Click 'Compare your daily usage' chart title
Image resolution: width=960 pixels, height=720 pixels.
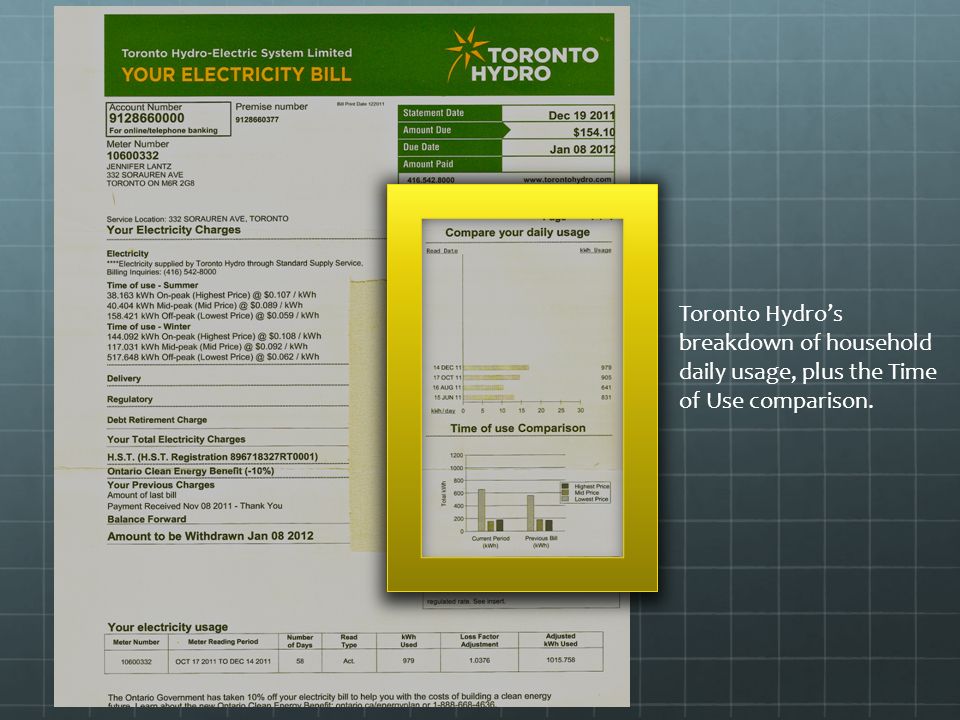tap(517, 233)
